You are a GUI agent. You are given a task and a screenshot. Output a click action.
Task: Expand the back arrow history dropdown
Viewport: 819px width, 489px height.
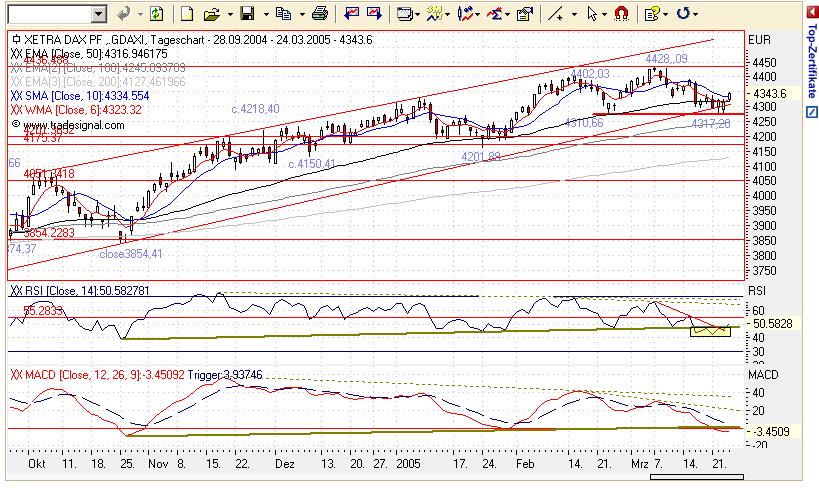pos(140,14)
